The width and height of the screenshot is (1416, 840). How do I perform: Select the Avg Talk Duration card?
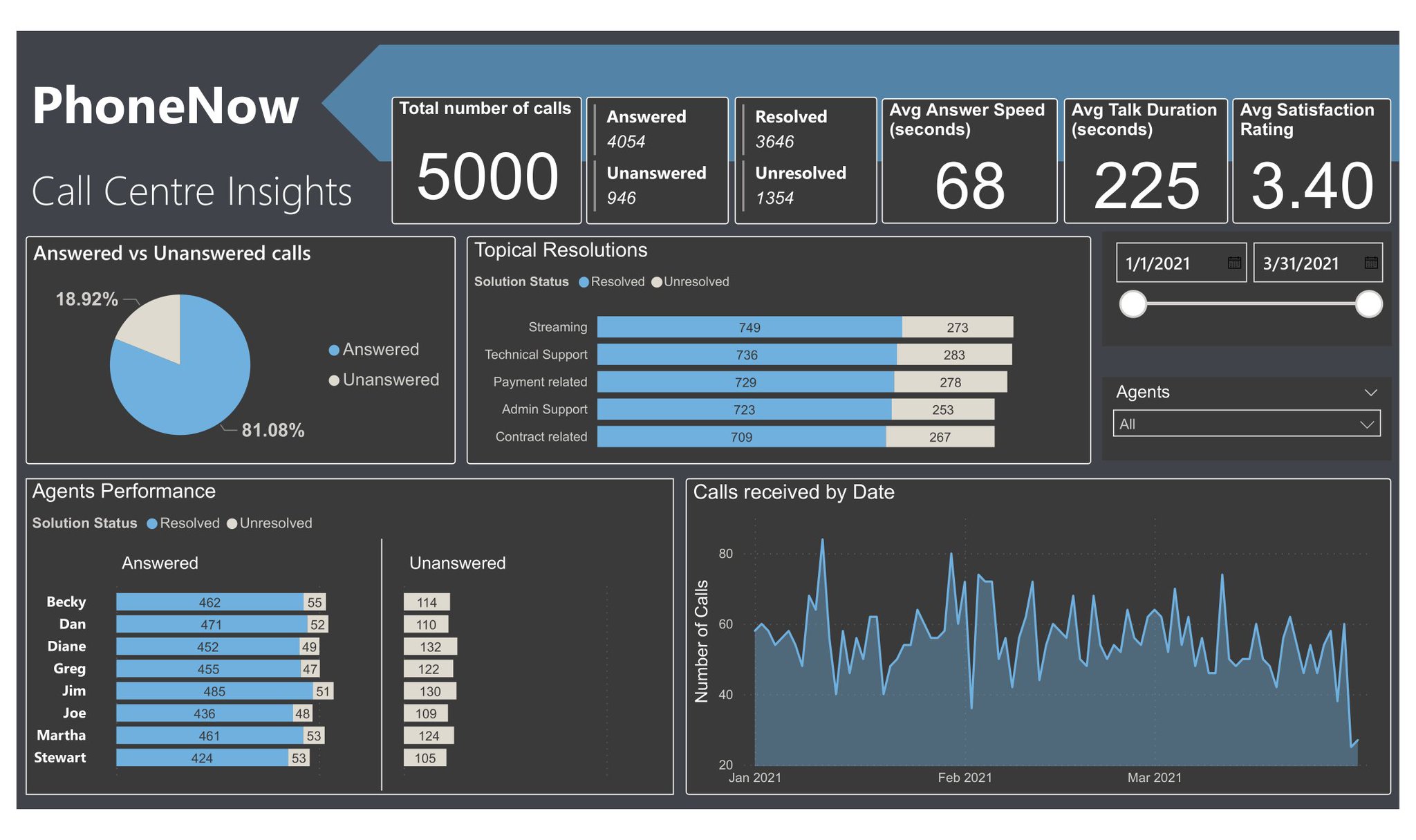point(1146,161)
